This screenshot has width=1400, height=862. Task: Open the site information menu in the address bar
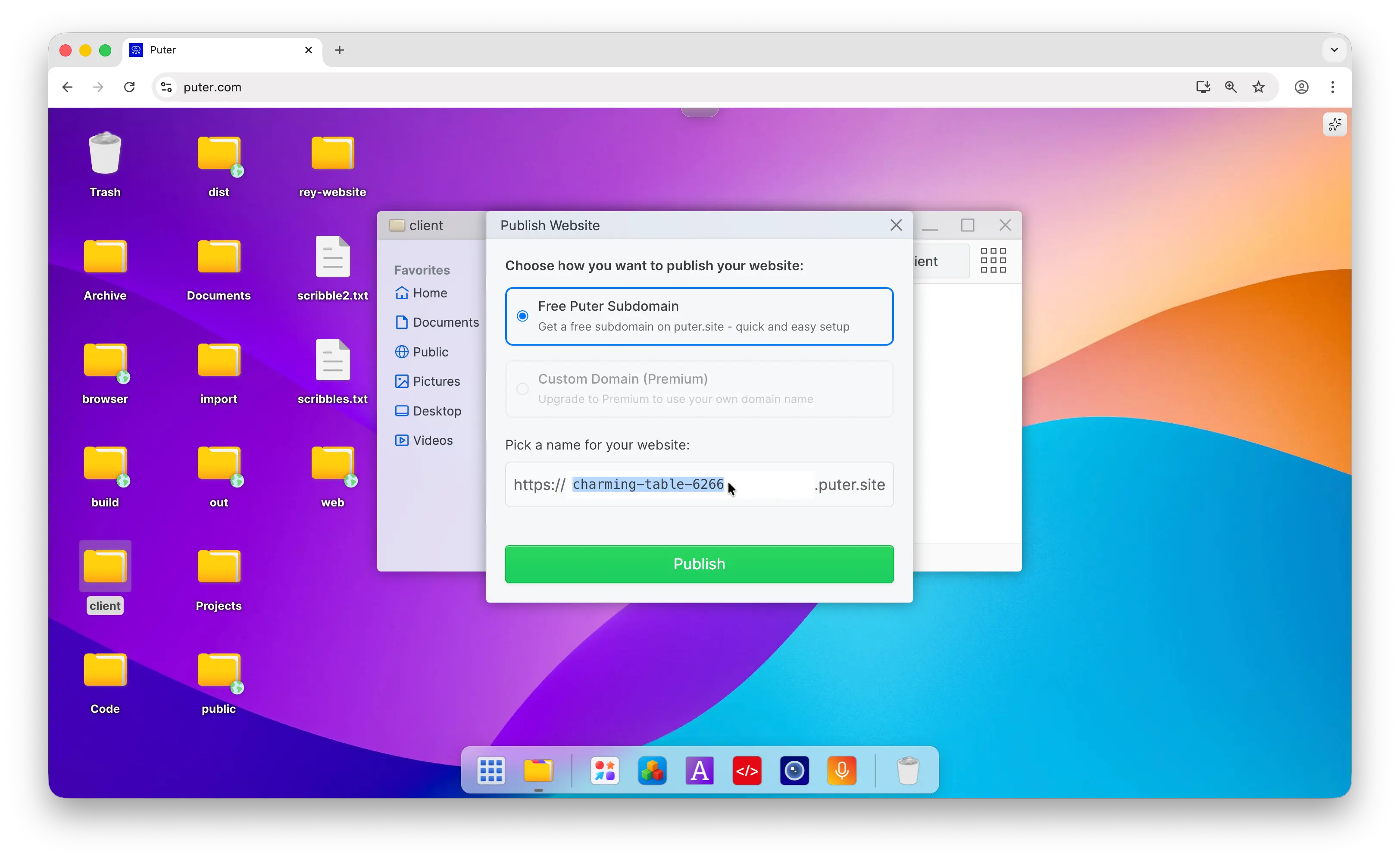(166, 87)
